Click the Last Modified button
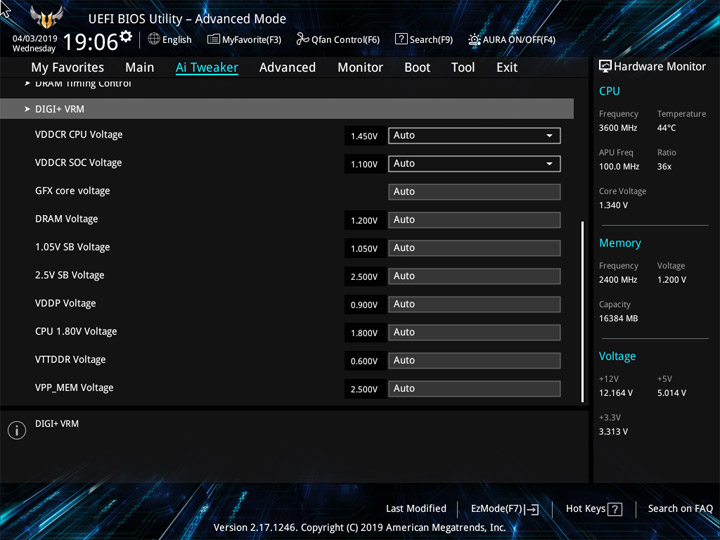The width and height of the screenshot is (720, 540). [416, 509]
